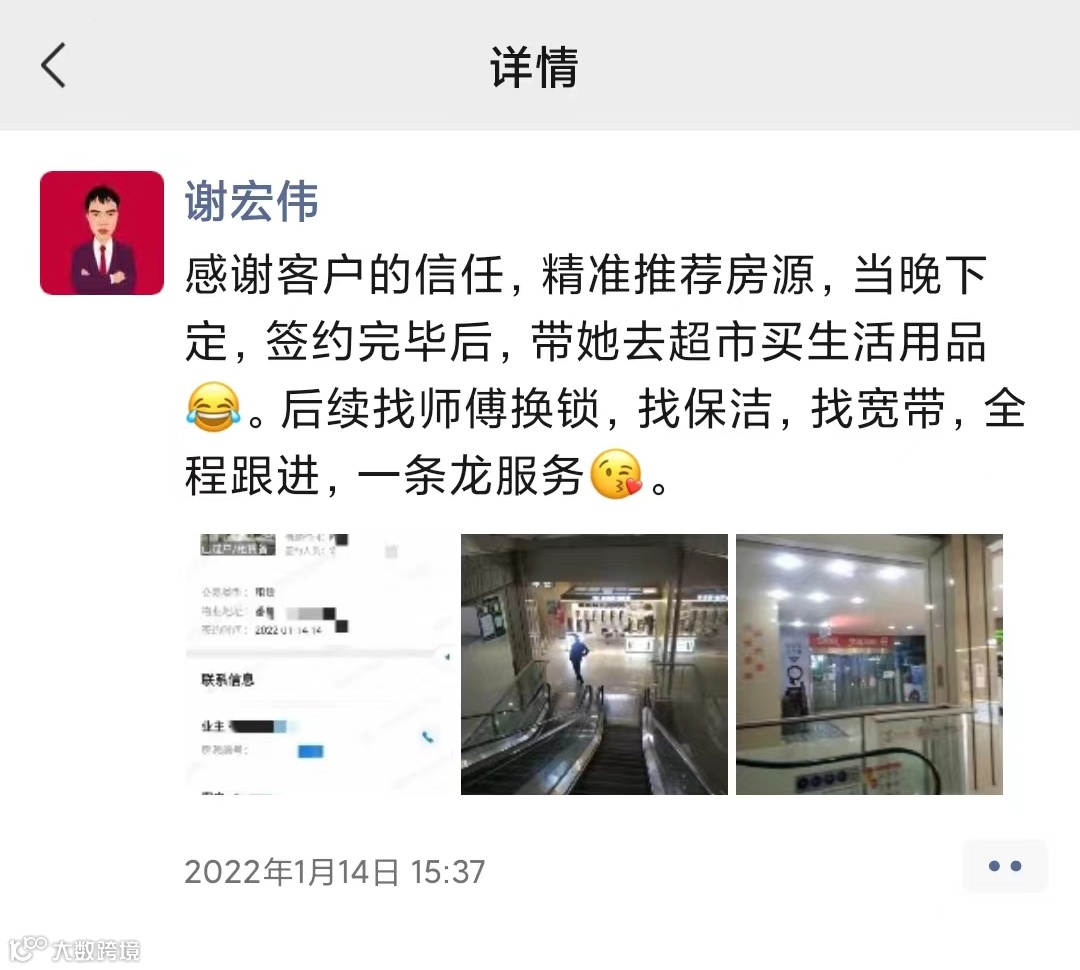Tap the person in blue on escalator photo
This screenshot has height=970, width=1080.
click(x=579, y=659)
